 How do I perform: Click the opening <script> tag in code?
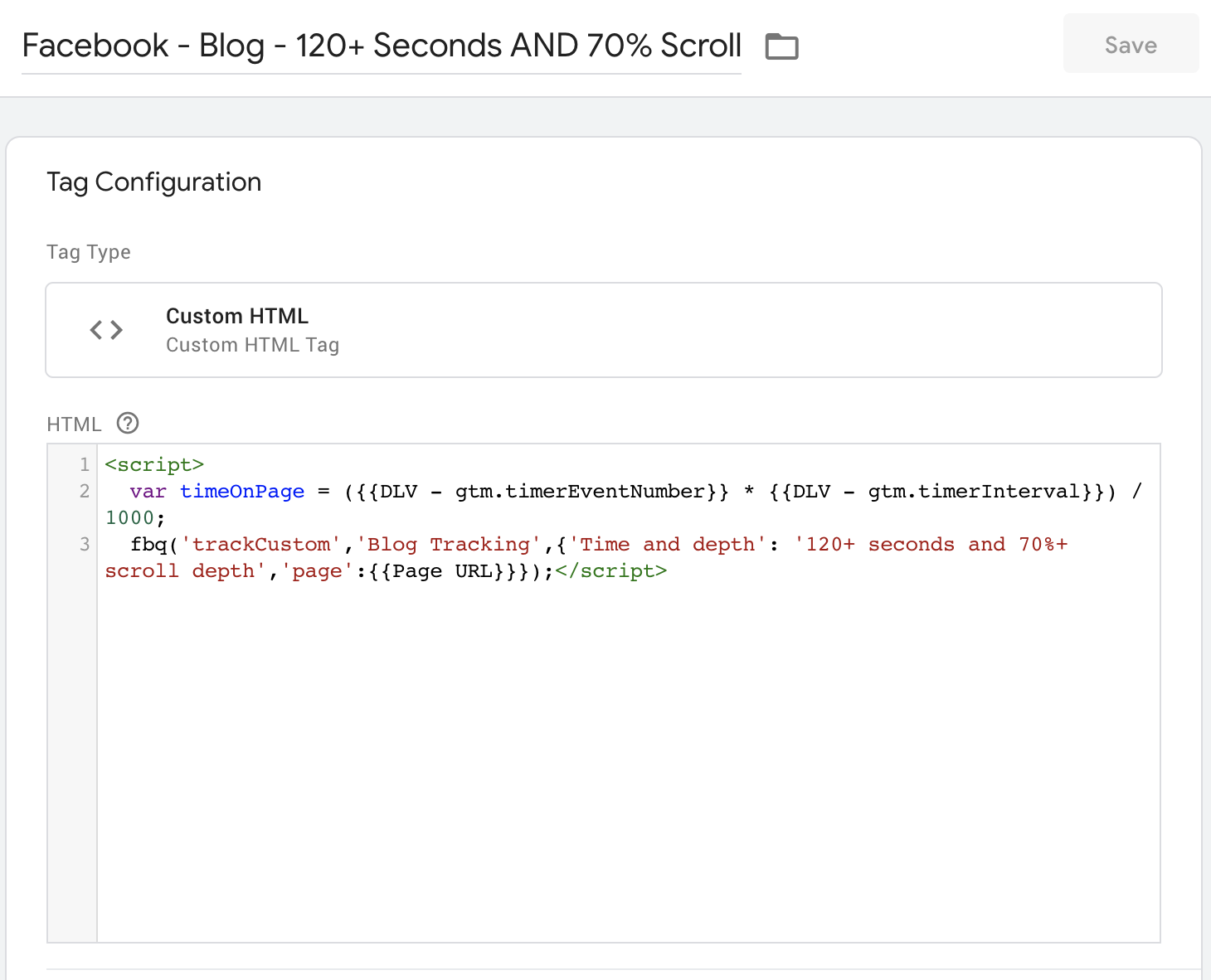(154, 464)
